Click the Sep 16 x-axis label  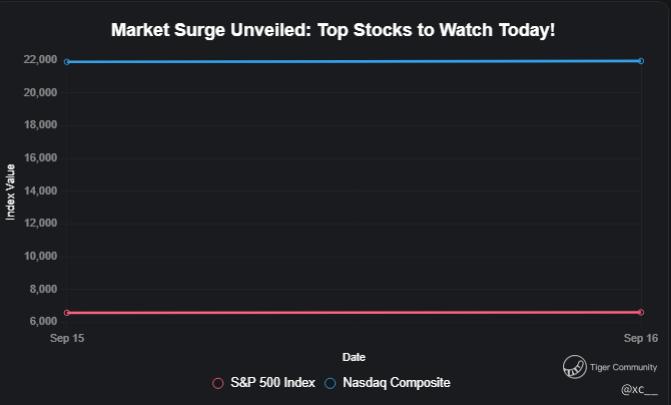point(640,339)
